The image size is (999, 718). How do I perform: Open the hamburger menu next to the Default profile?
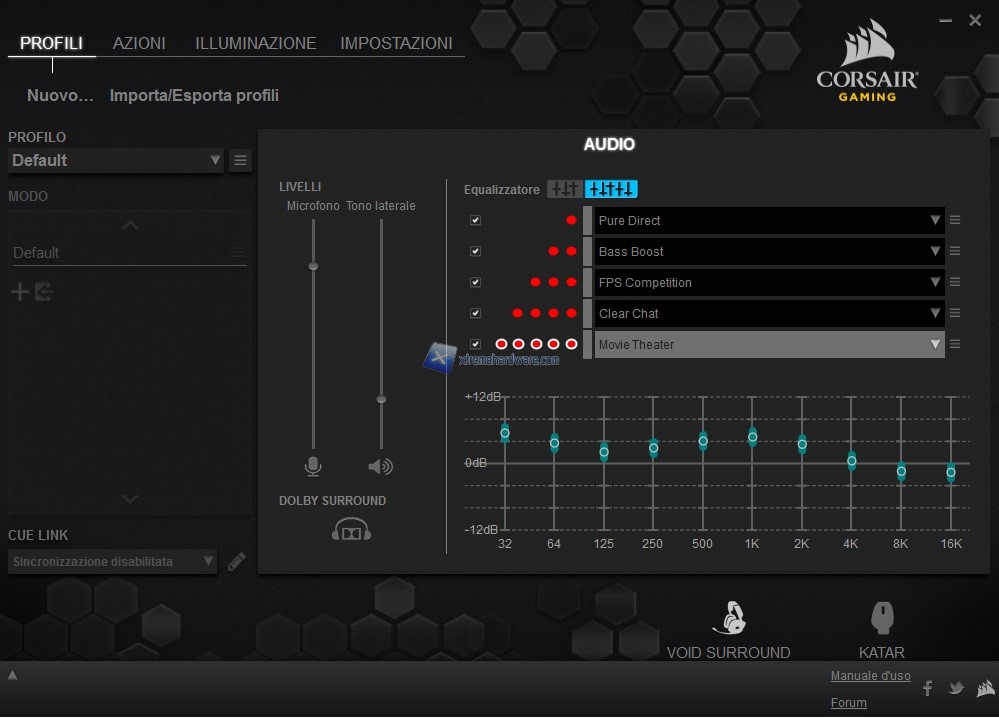click(x=240, y=160)
